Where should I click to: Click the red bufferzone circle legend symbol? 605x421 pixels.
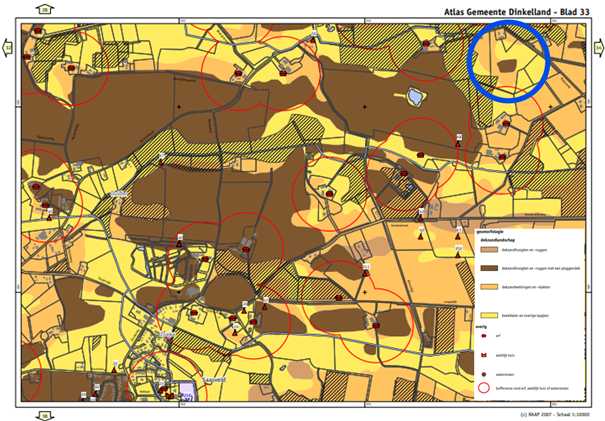[x=484, y=388]
